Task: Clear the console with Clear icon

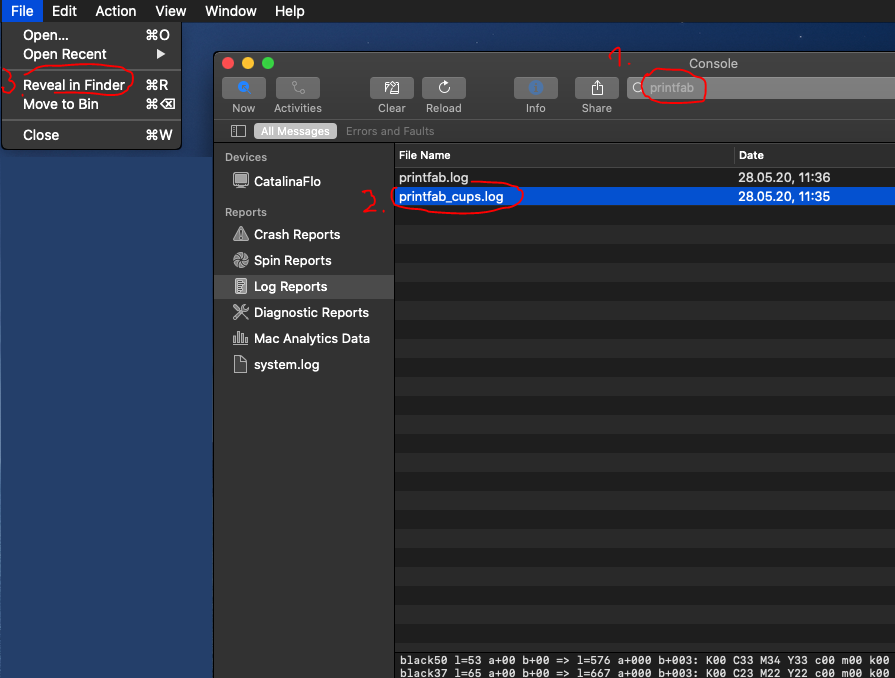Action: point(391,88)
